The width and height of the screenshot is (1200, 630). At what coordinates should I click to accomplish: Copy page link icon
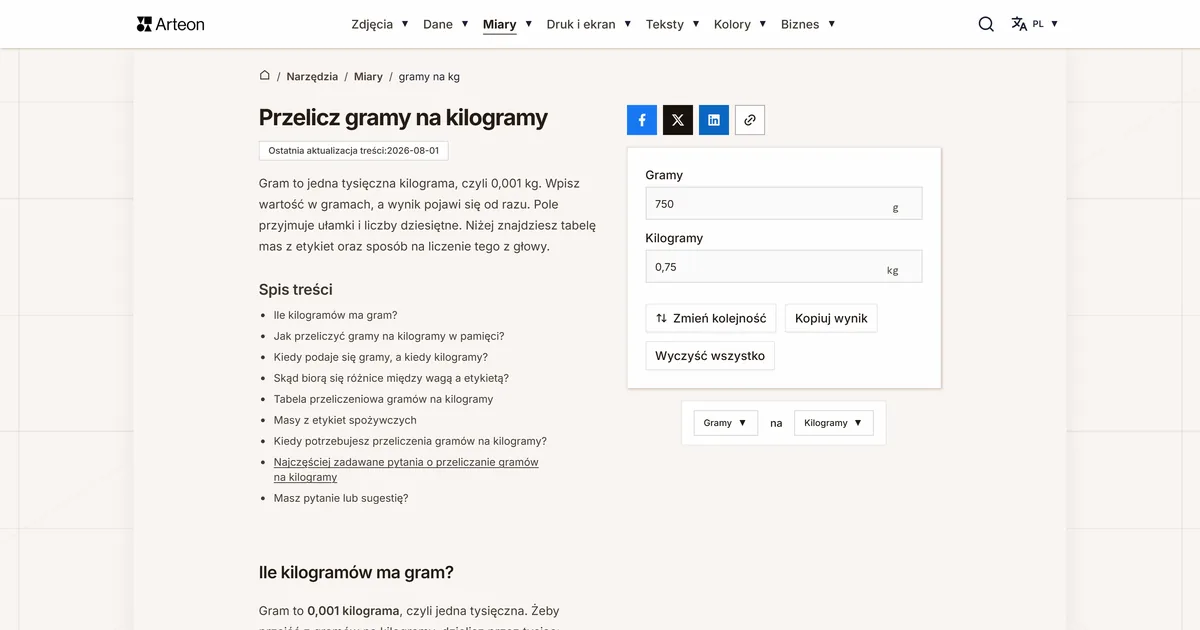pyautogui.click(x=750, y=120)
